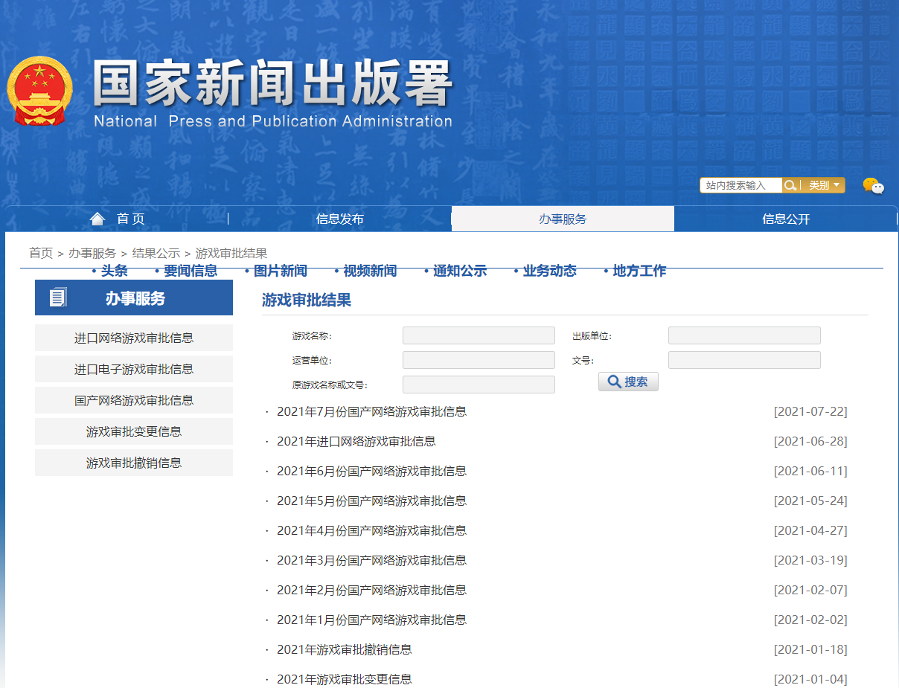Open 2021年进口网络游戏审批信息 link

click(x=356, y=441)
